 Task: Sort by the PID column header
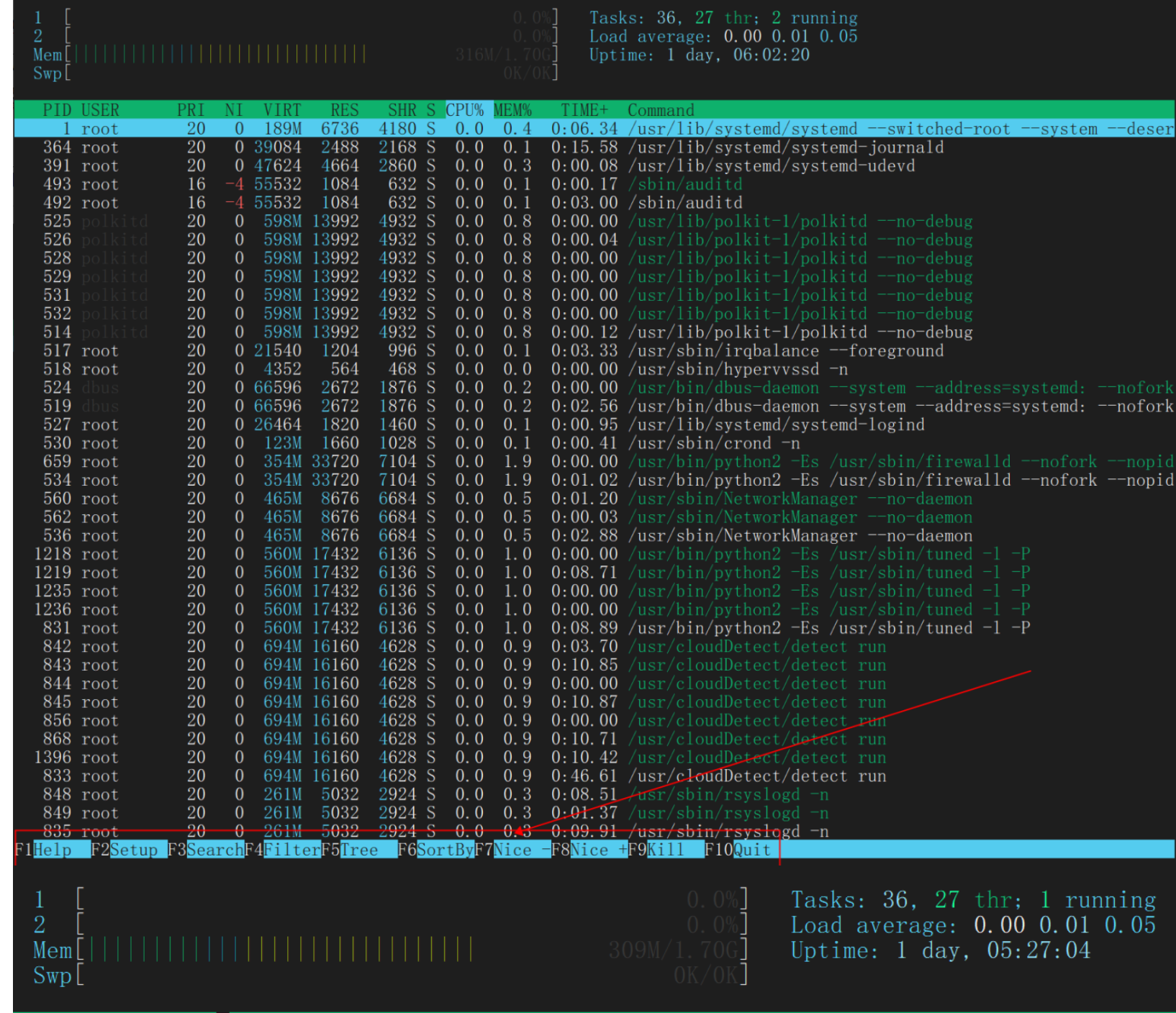pos(57,110)
